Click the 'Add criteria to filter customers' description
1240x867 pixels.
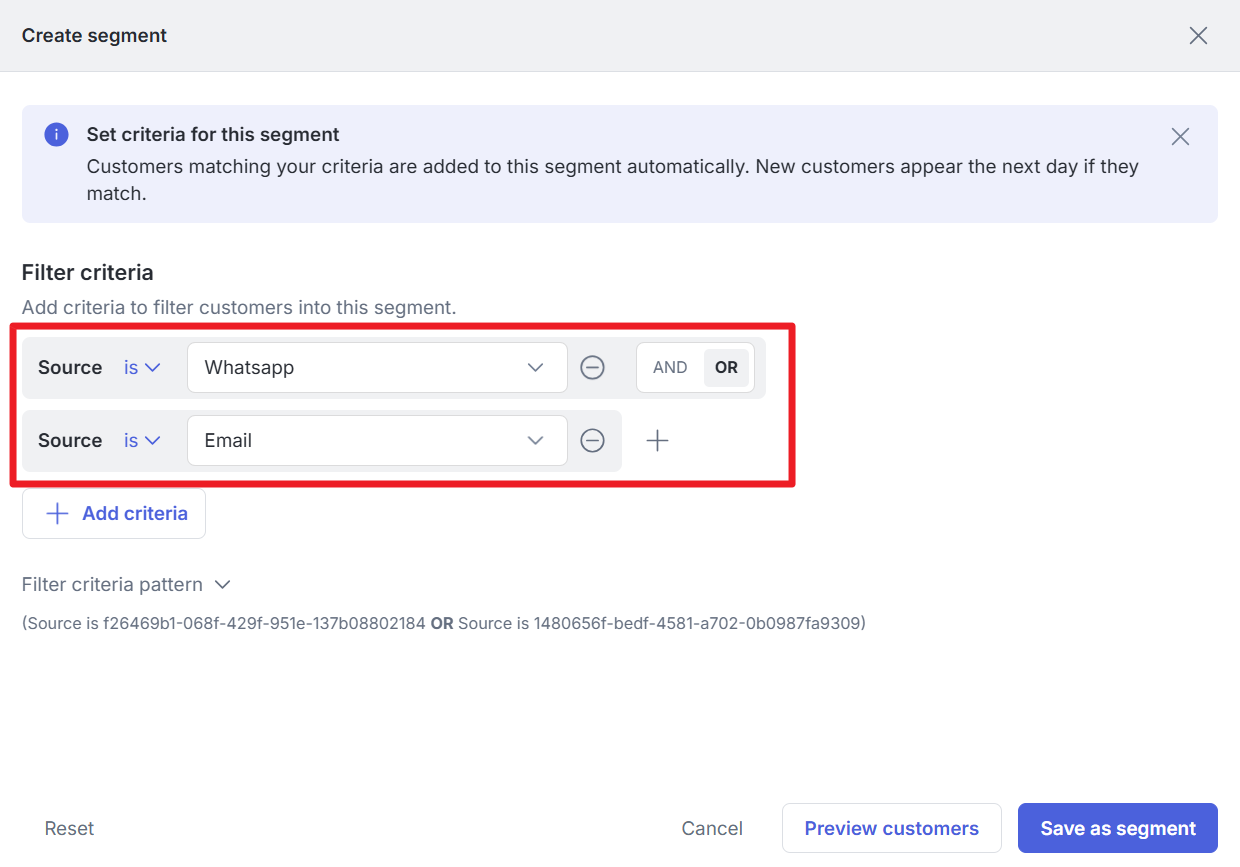(239, 307)
